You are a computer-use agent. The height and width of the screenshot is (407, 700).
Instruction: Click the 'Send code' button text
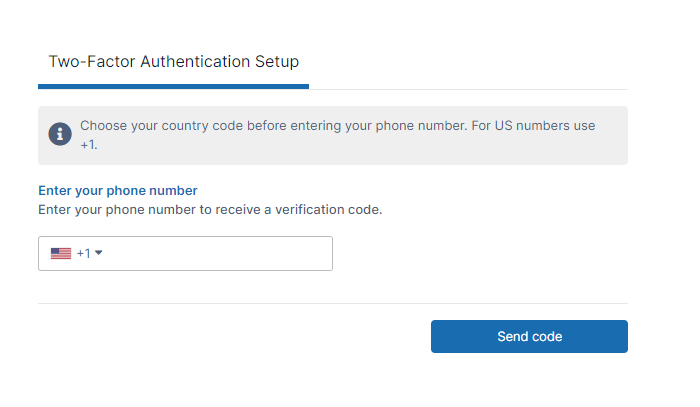529,337
